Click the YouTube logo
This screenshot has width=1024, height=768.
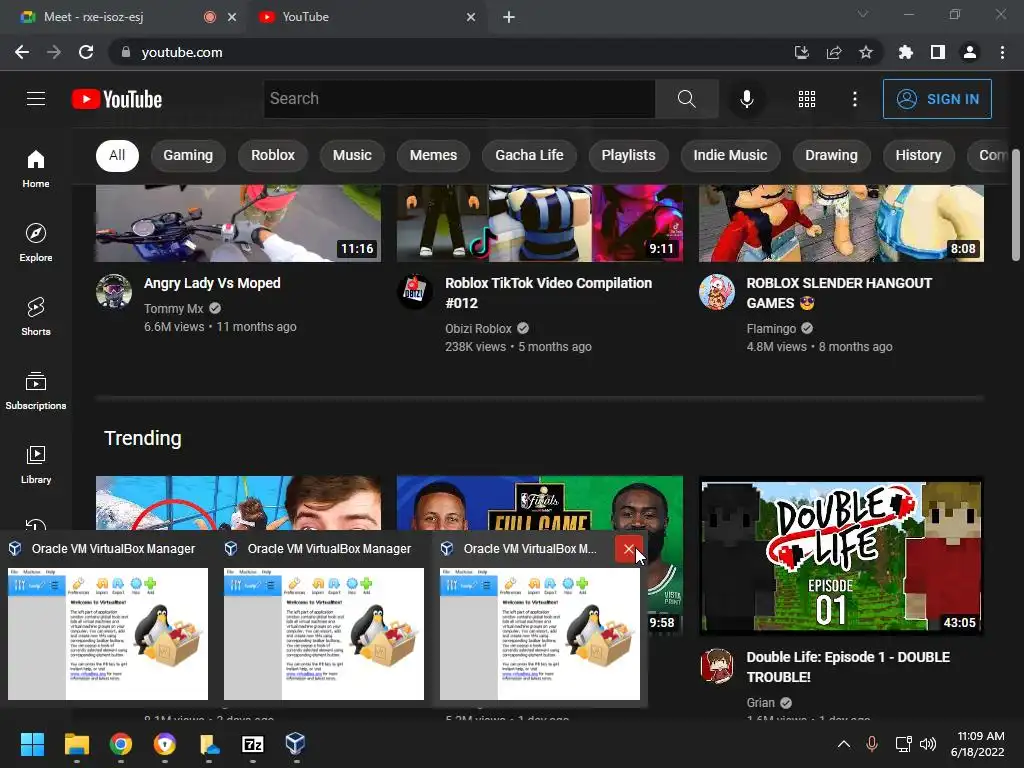[x=117, y=99]
